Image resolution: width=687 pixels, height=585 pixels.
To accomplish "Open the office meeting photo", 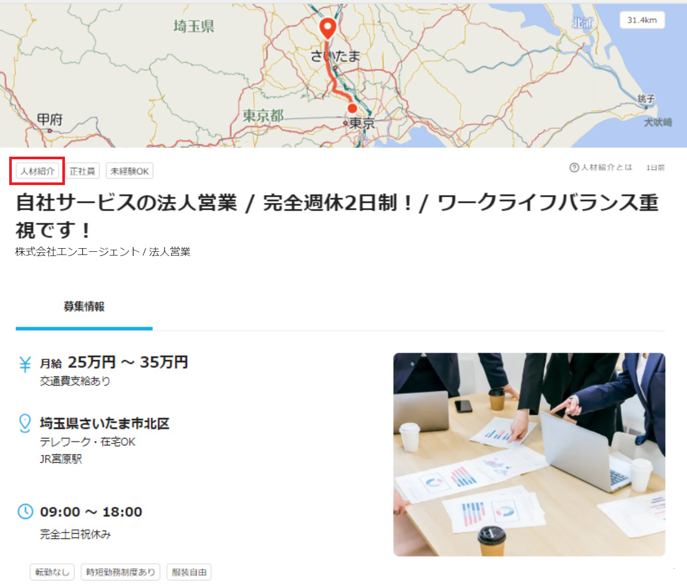I will (x=529, y=454).
